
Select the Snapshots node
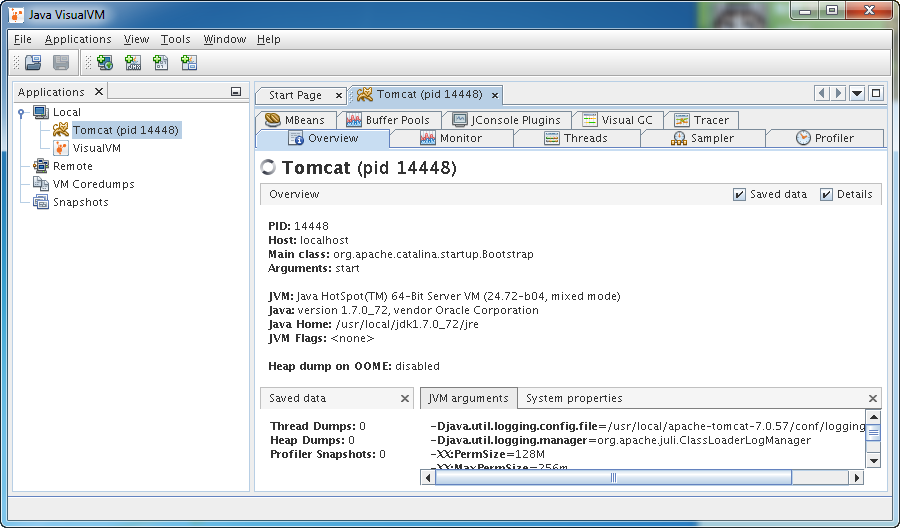(x=80, y=202)
